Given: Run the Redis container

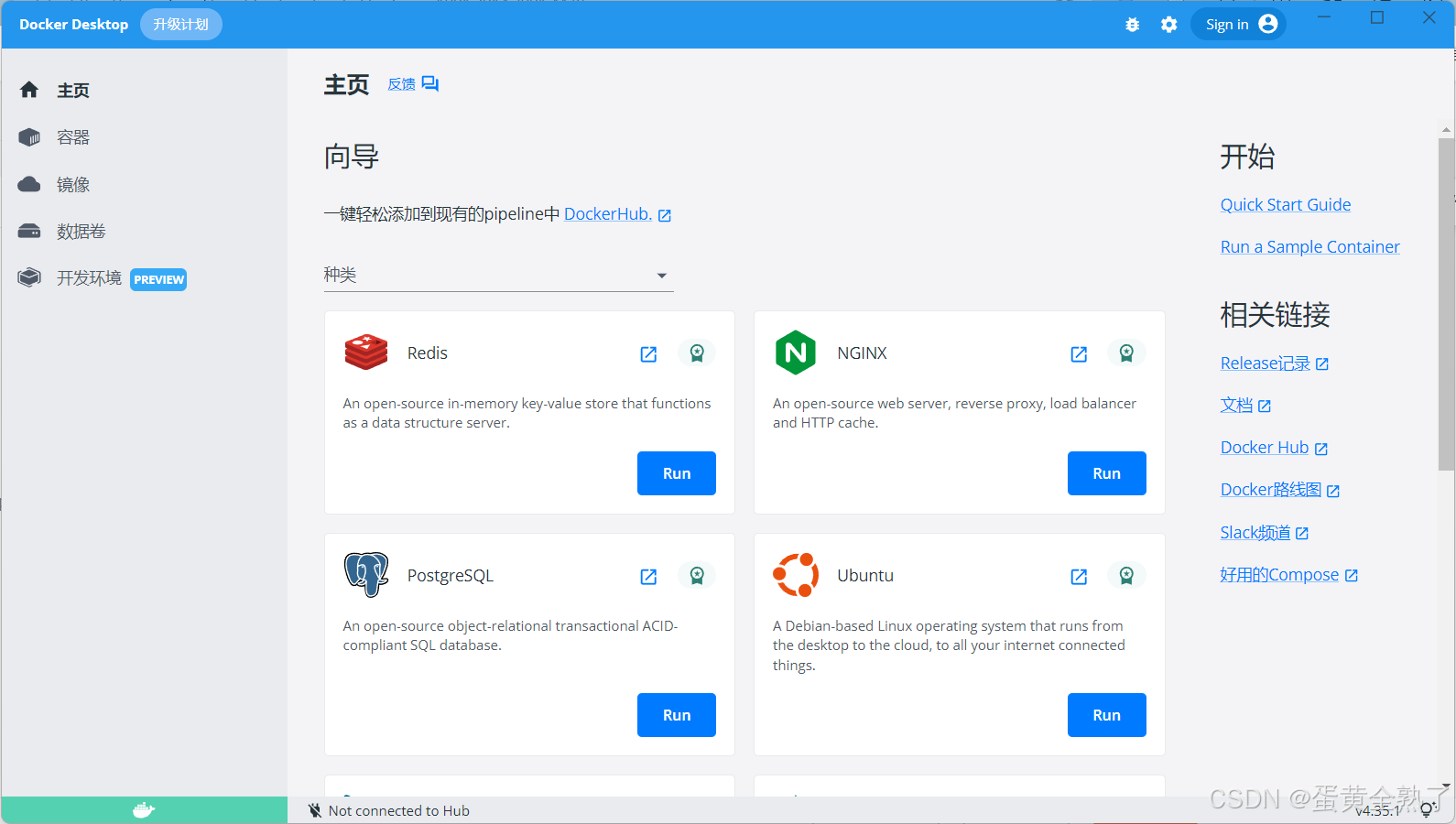Looking at the screenshot, I should pos(677,473).
